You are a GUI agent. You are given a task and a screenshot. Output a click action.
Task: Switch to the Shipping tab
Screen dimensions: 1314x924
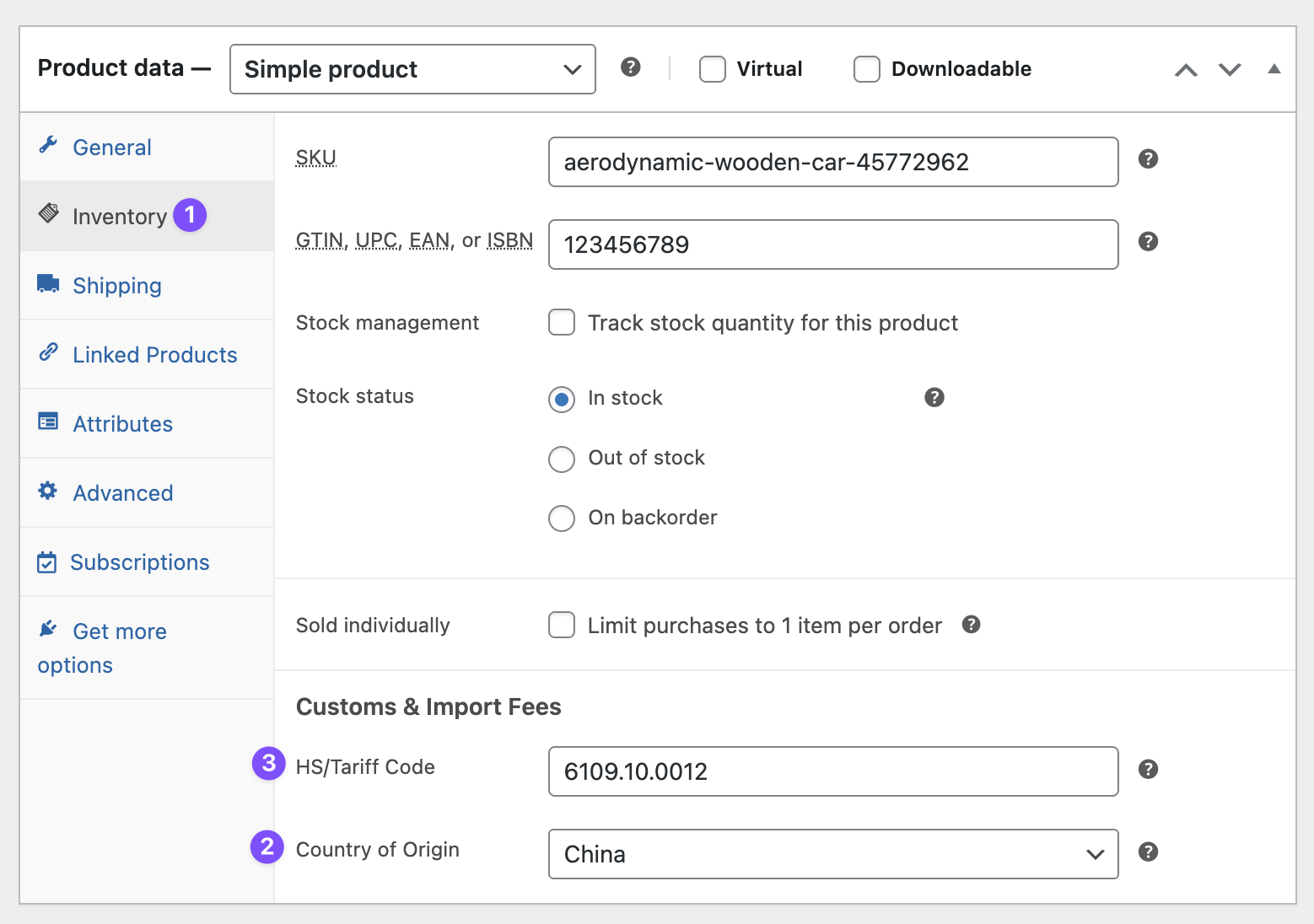tap(117, 286)
